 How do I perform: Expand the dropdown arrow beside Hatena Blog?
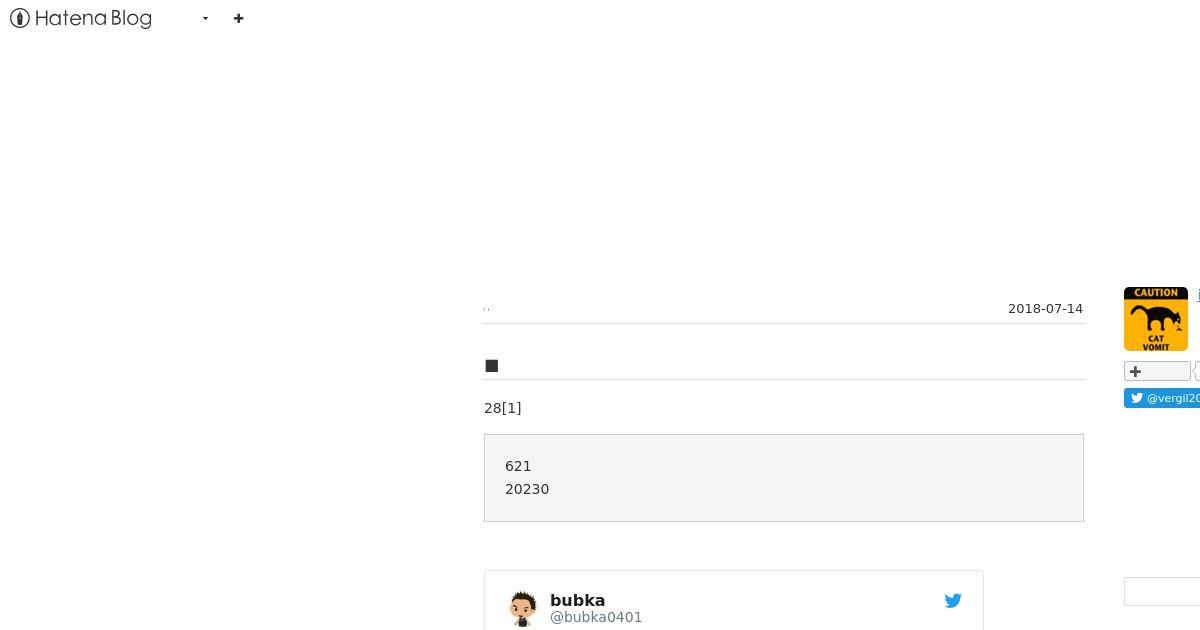[x=205, y=18]
